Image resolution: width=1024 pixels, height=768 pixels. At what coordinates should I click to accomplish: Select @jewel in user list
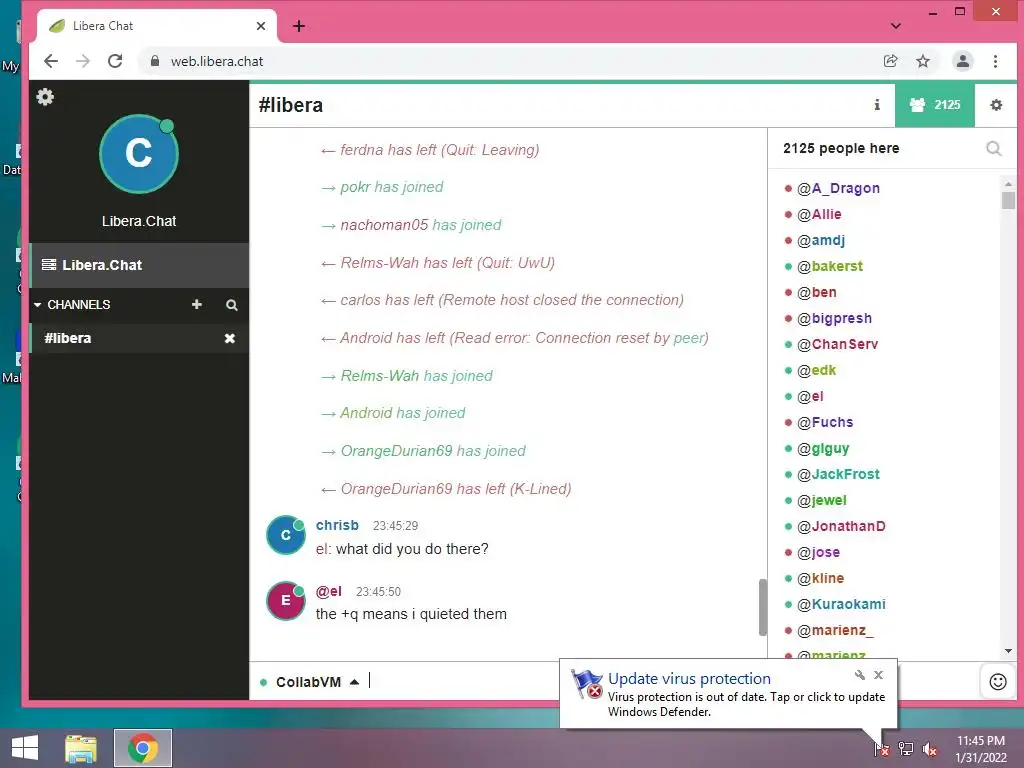(822, 500)
